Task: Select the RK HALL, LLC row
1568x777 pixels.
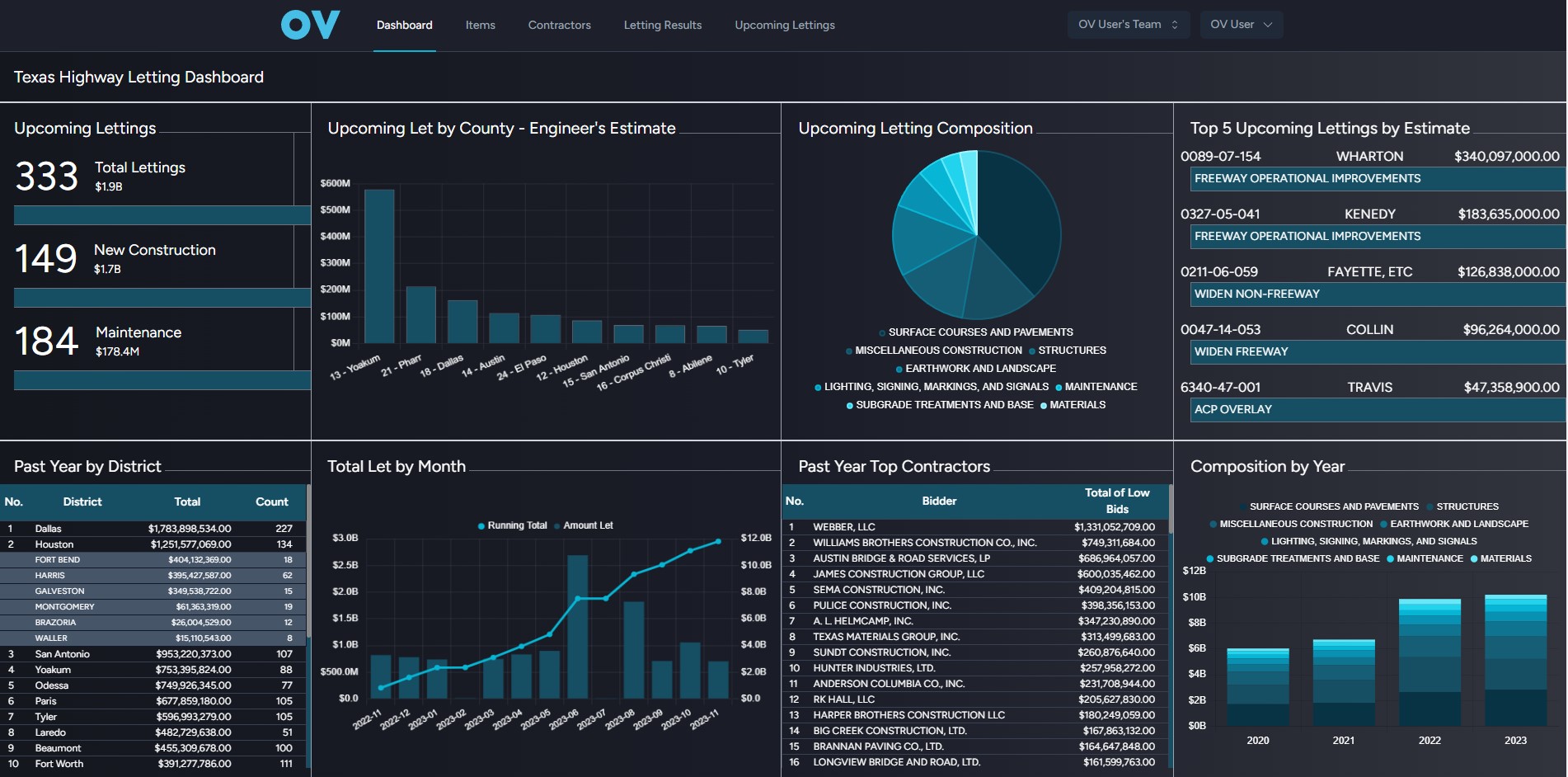Action: pyautogui.click(x=974, y=699)
